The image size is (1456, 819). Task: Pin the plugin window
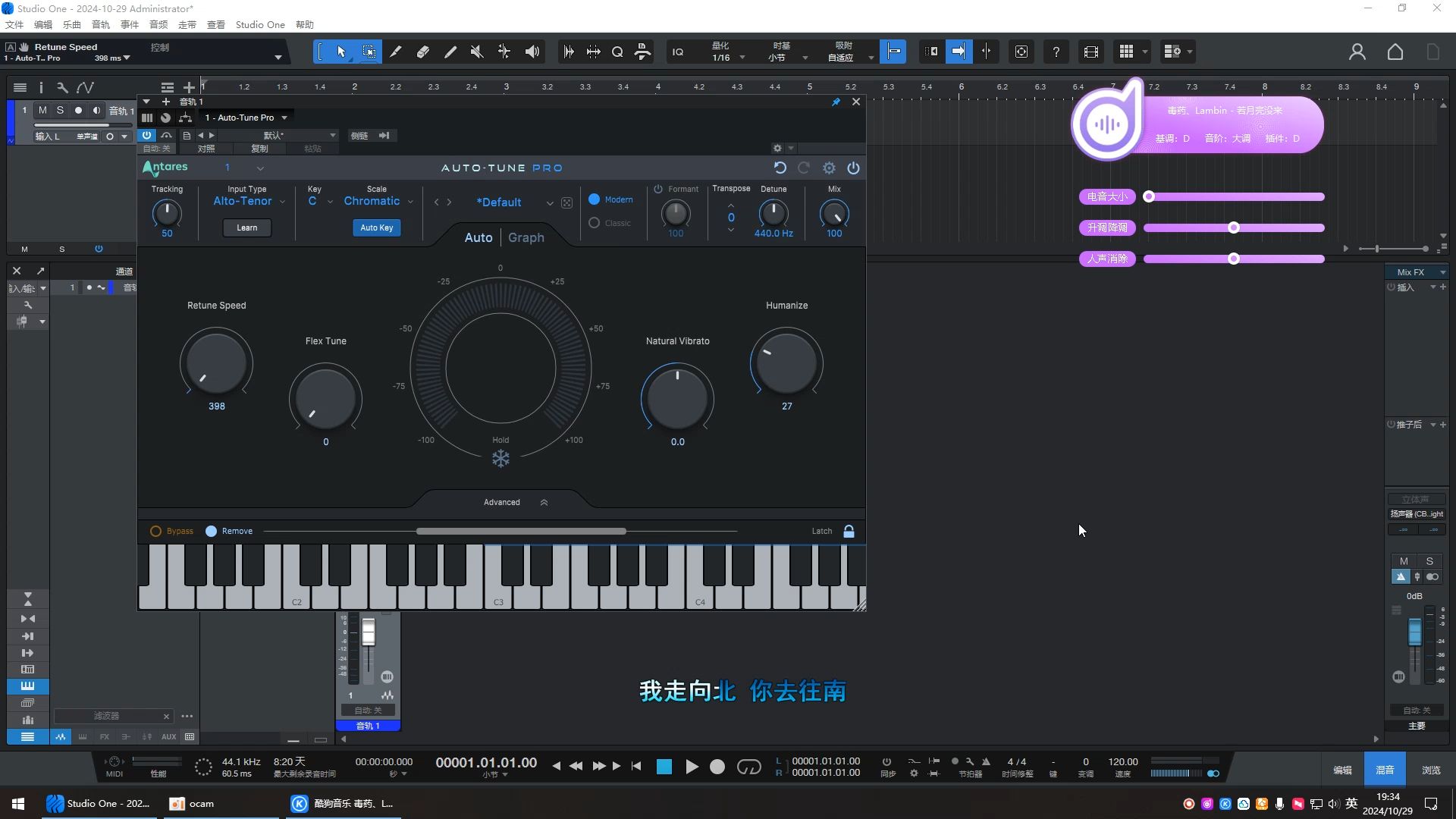(x=836, y=102)
